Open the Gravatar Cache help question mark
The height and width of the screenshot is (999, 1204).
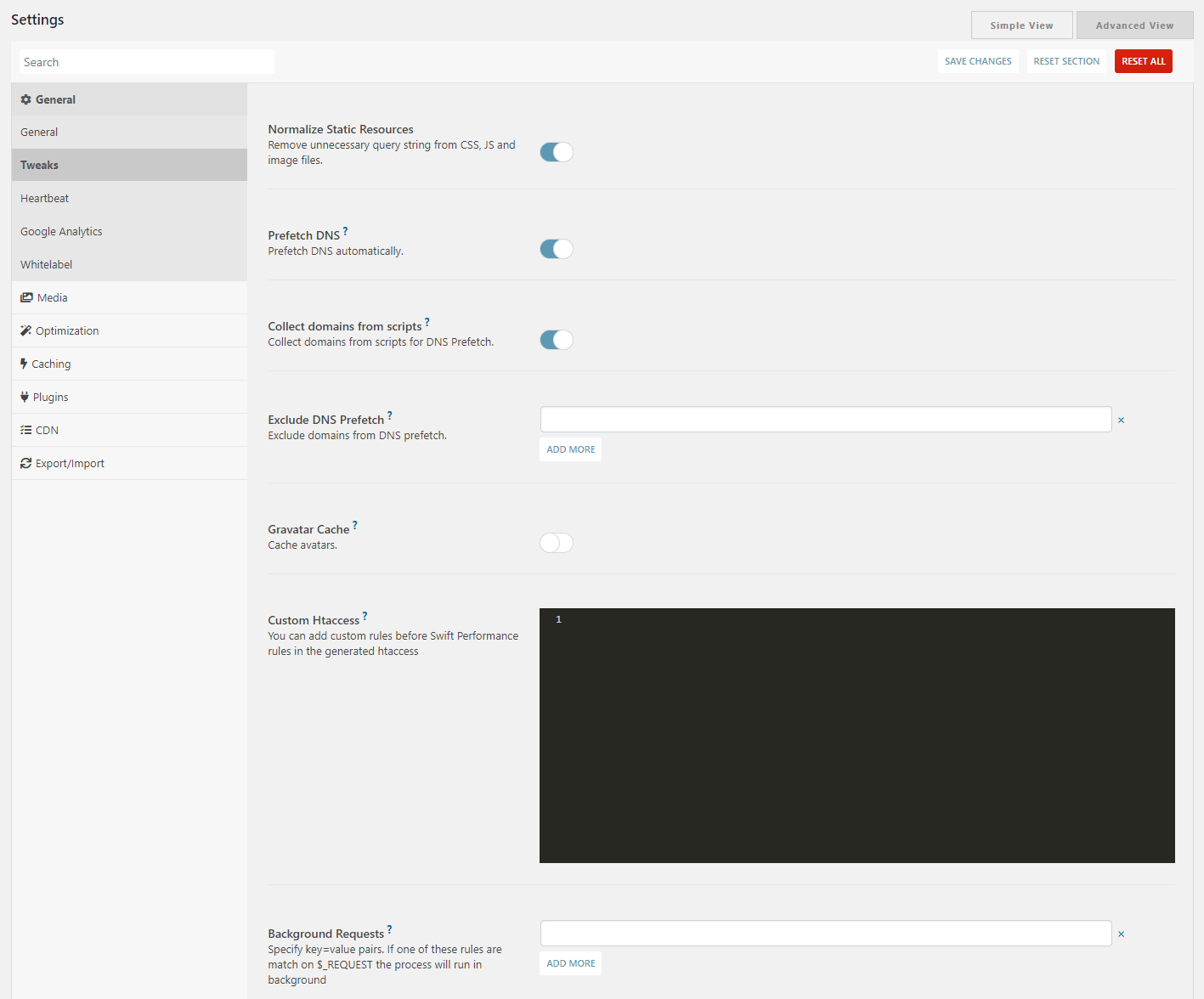(x=354, y=525)
